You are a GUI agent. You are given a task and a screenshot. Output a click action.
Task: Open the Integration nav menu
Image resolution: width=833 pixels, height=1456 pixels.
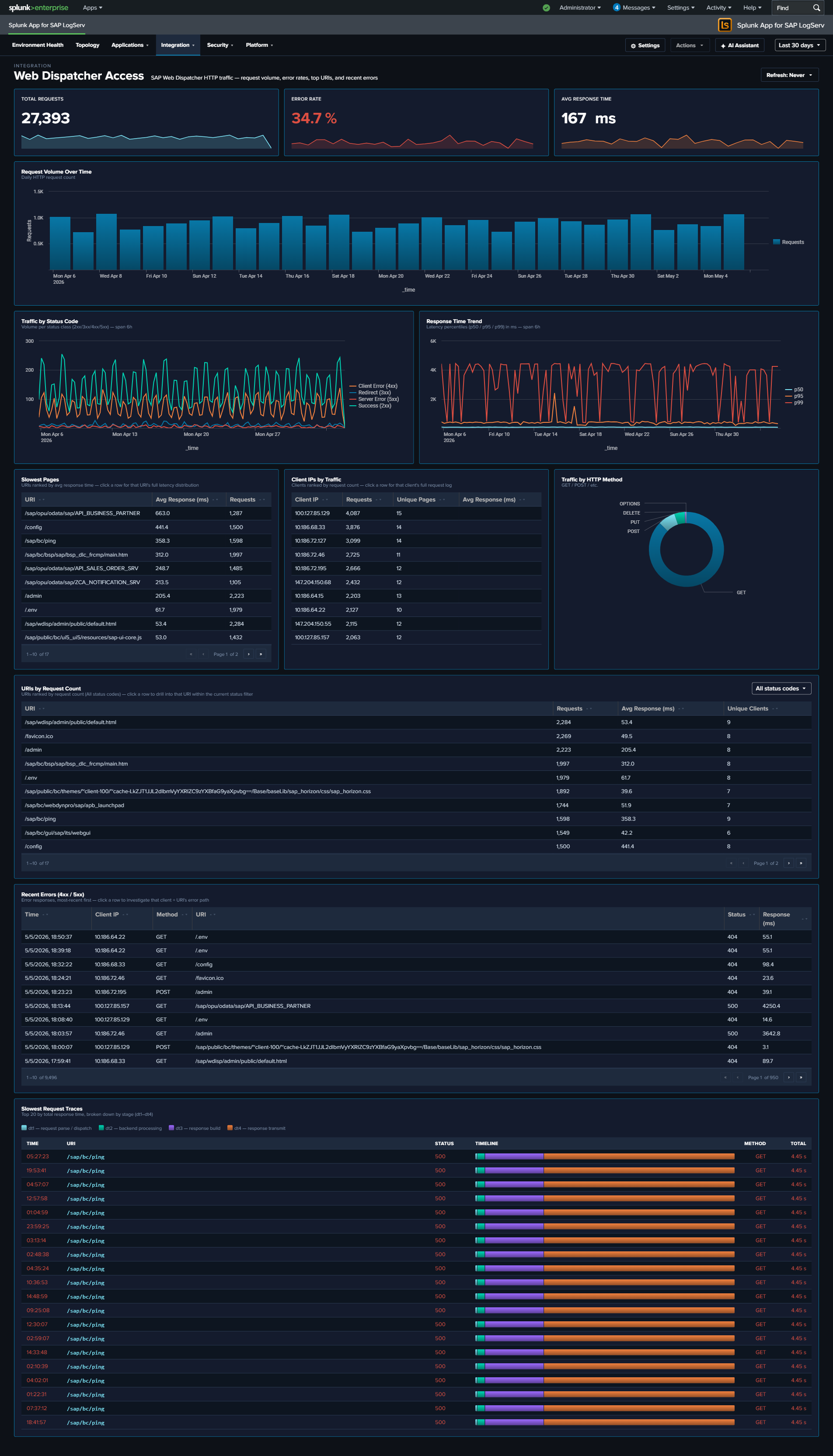(178, 45)
